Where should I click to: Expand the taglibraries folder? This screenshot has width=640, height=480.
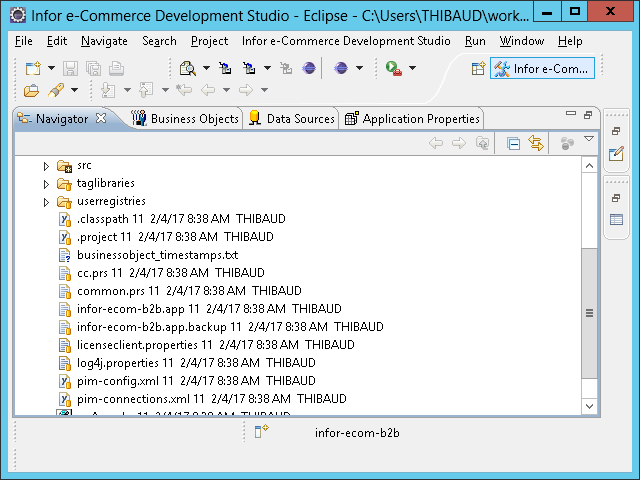tap(46, 184)
